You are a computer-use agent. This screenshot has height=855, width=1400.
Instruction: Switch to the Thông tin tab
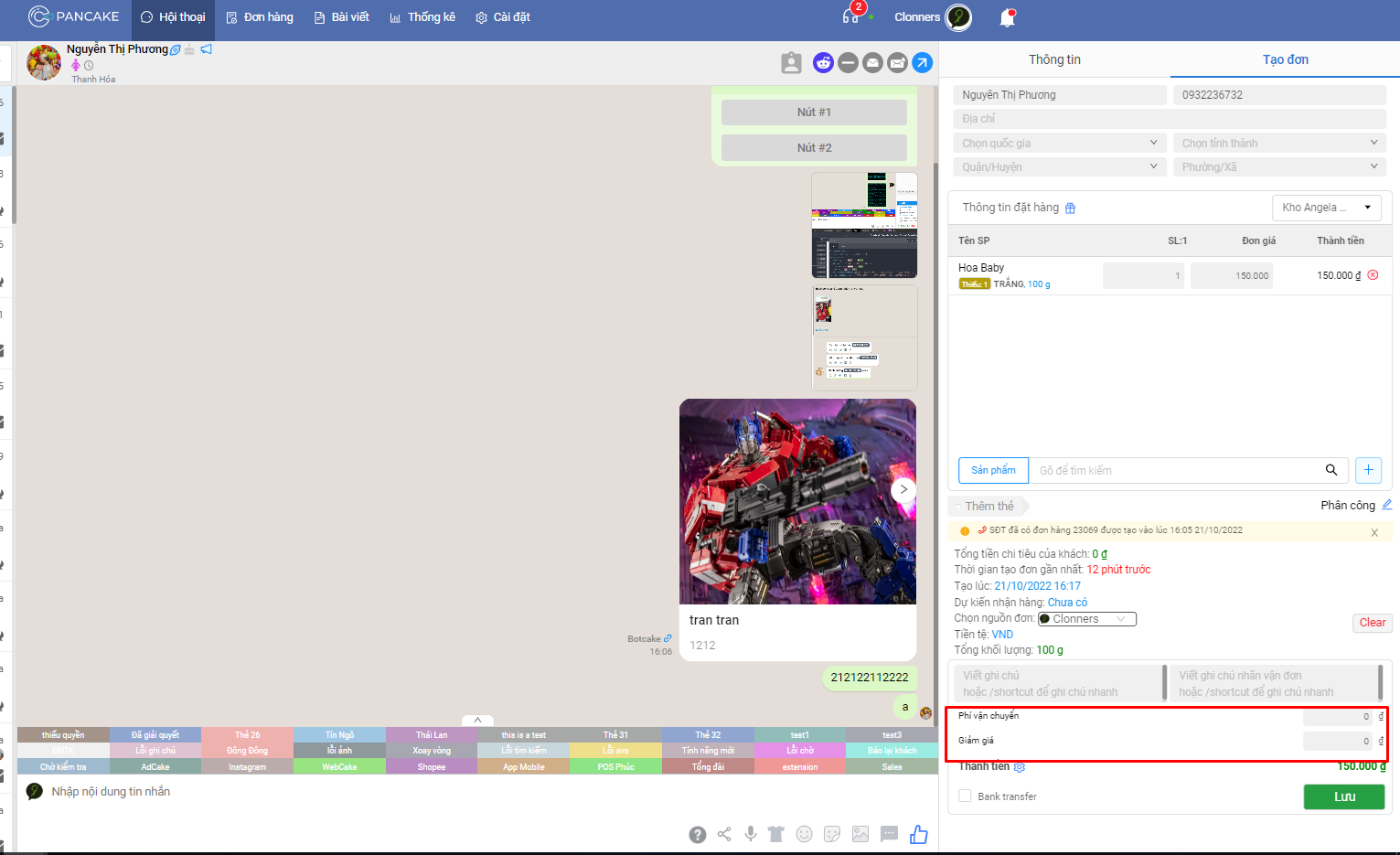click(1054, 59)
